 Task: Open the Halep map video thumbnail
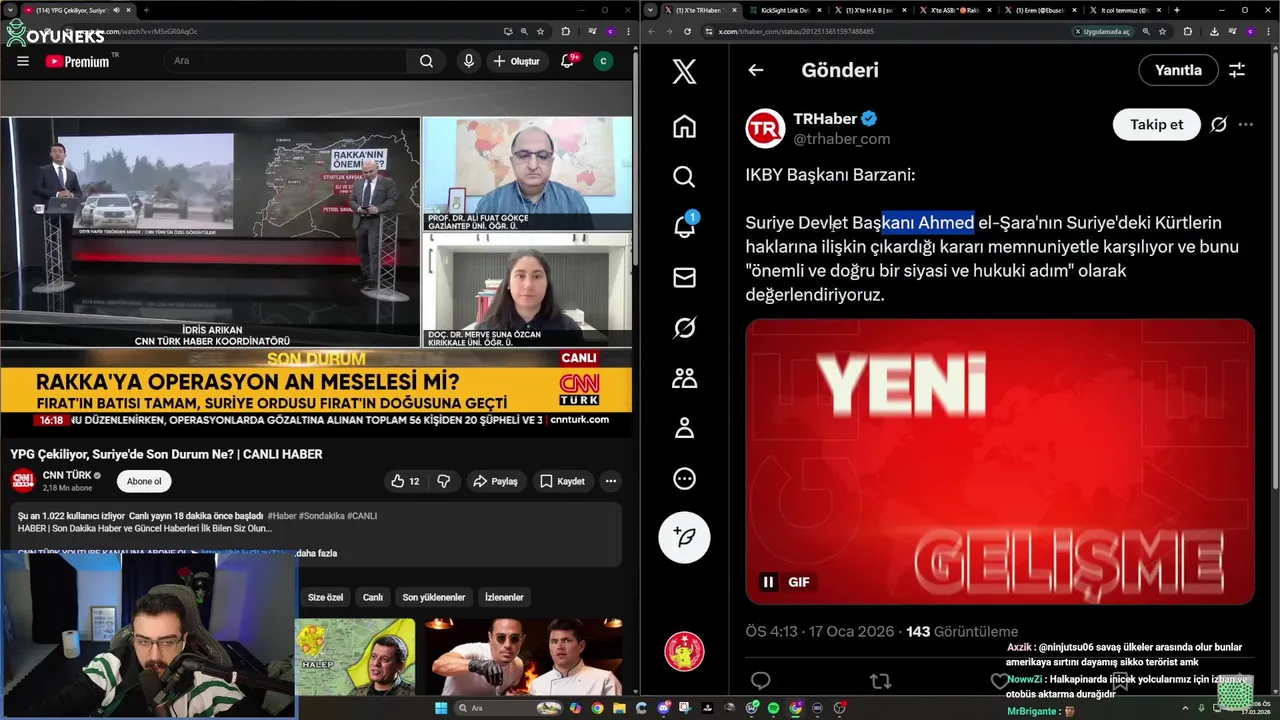point(354,657)
